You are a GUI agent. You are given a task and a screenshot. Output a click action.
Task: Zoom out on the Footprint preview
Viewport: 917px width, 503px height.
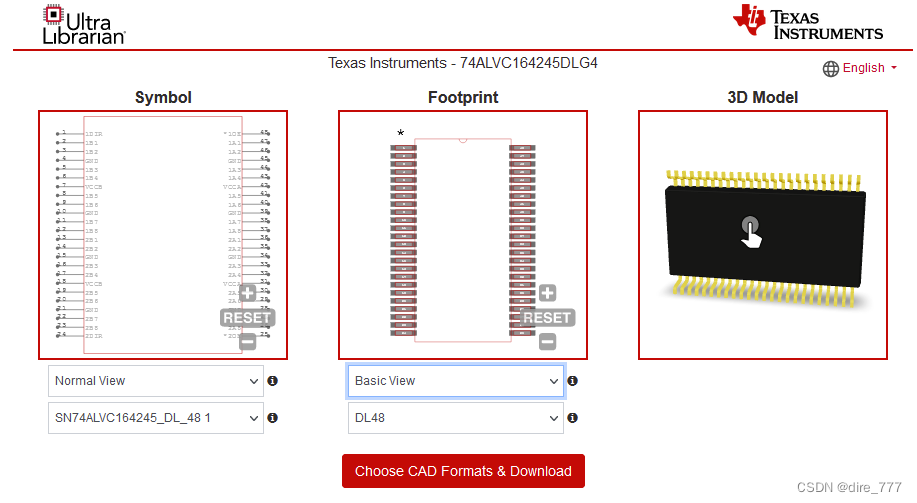click(547, 342)
